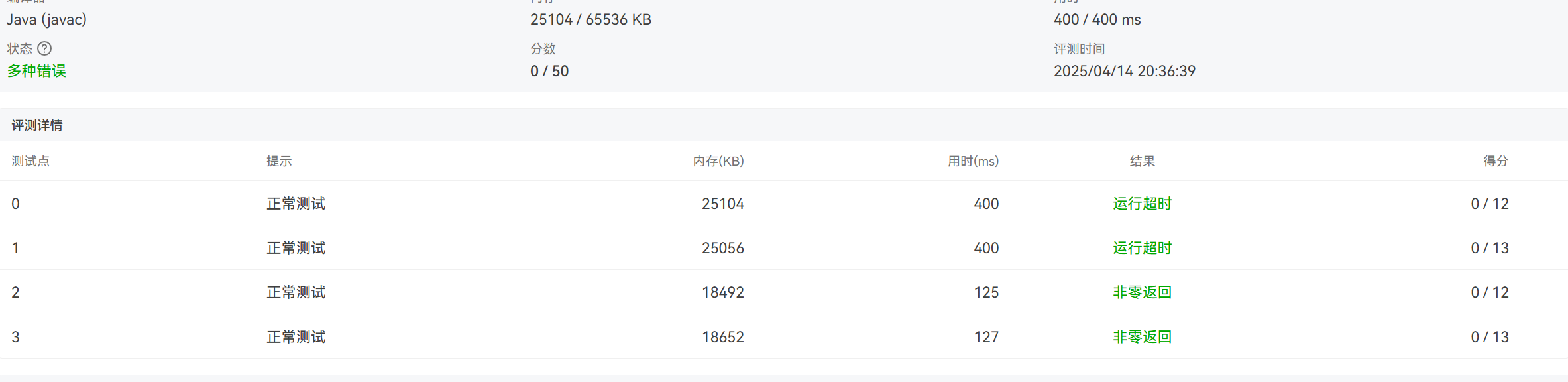Click the 提示 column header
This screenshot has height=382, width=1568.
coord(279,161)
